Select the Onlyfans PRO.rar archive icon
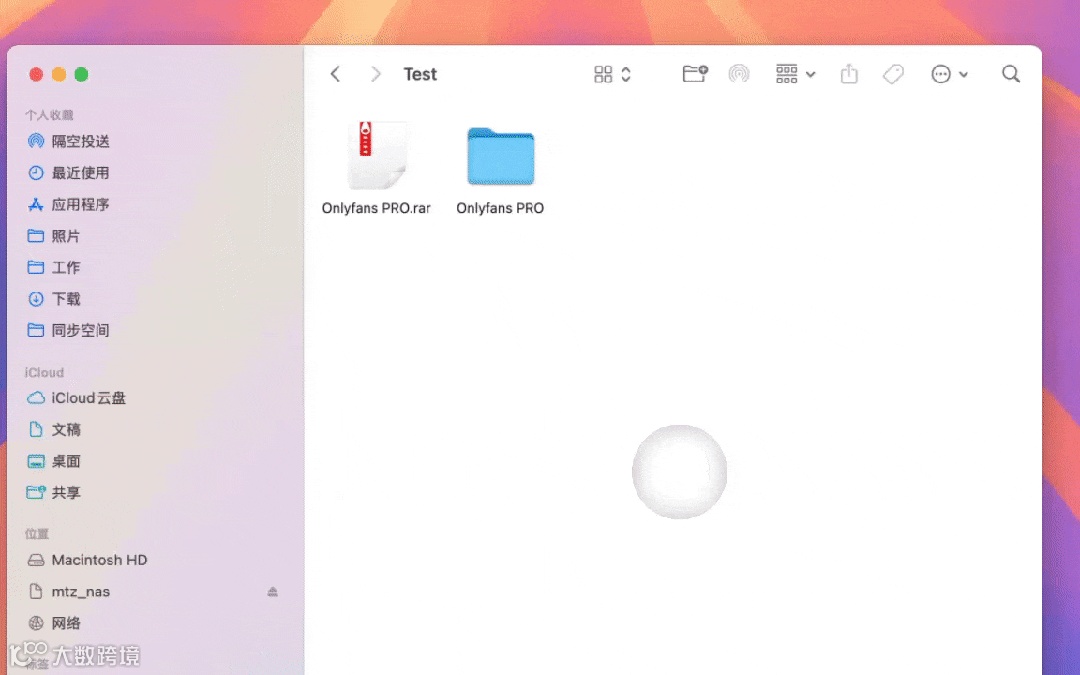 376,156
